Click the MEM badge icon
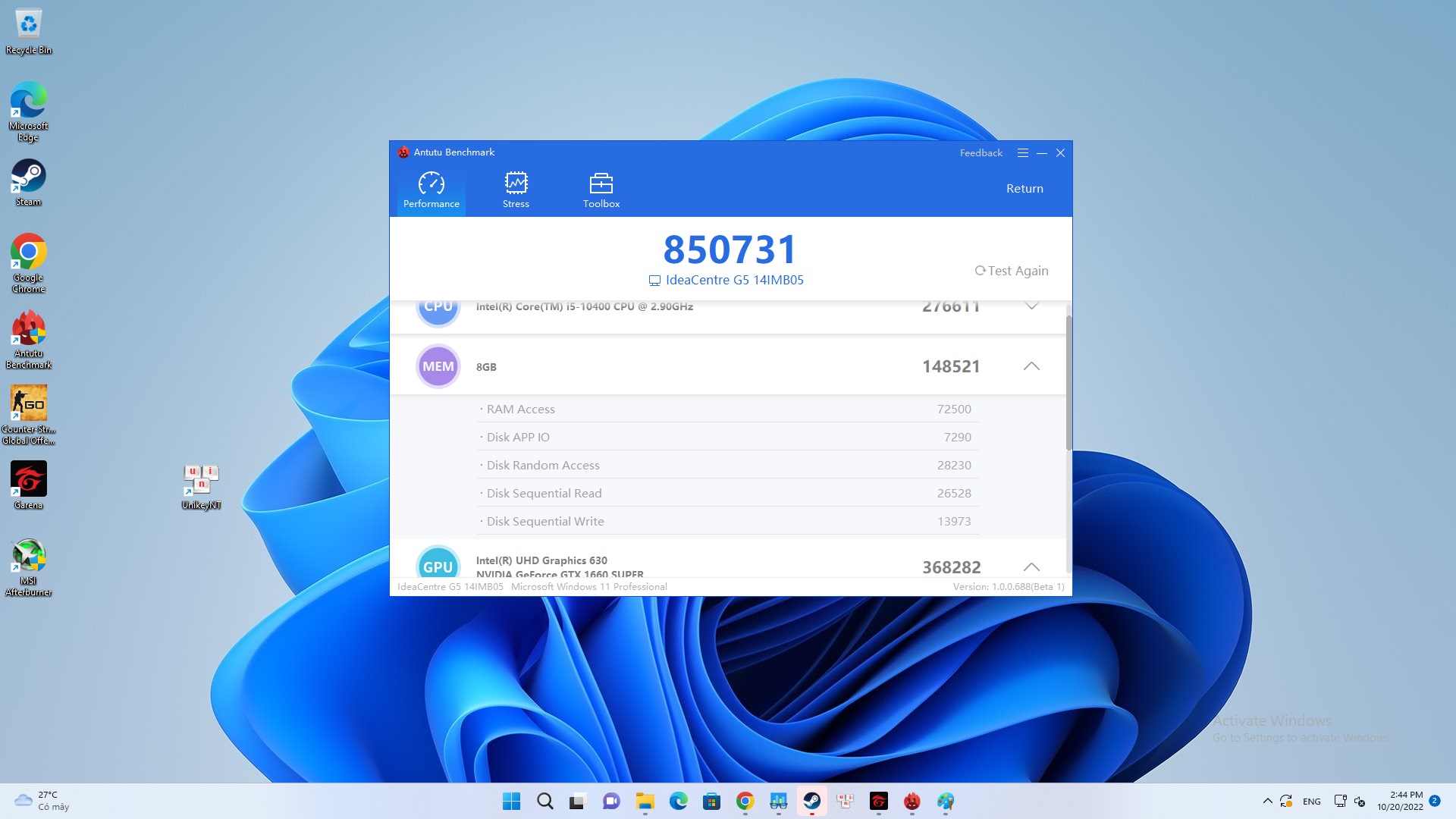1456x819 pixels. coord(438,366)
